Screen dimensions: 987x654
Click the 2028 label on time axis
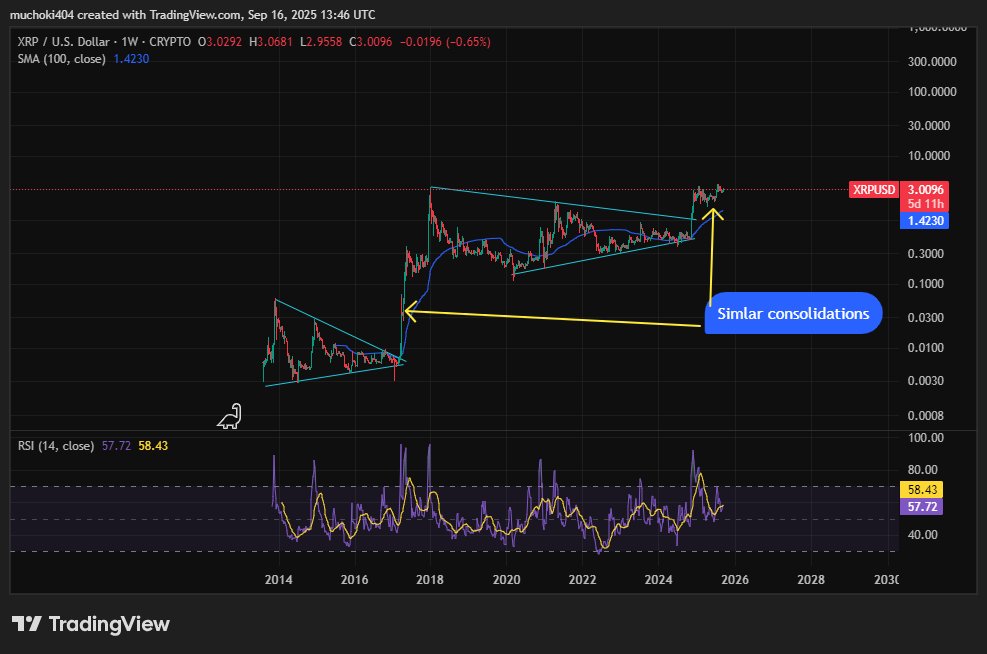(811, 580)
